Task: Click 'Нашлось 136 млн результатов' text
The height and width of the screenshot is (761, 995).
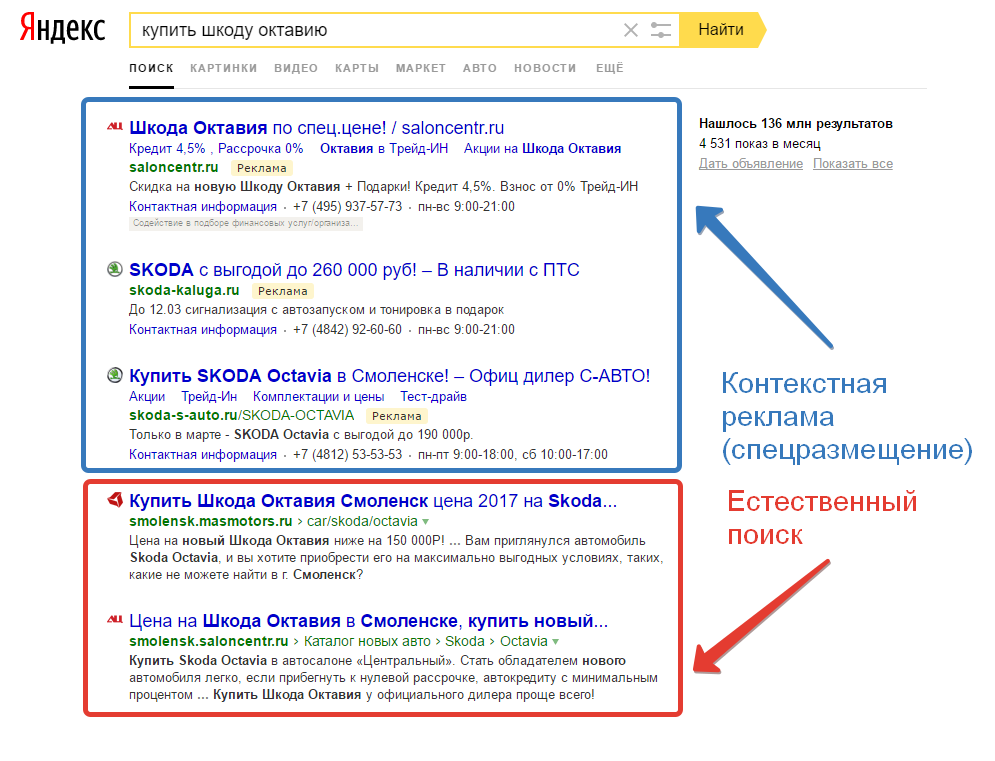Action: click(796, 124)
